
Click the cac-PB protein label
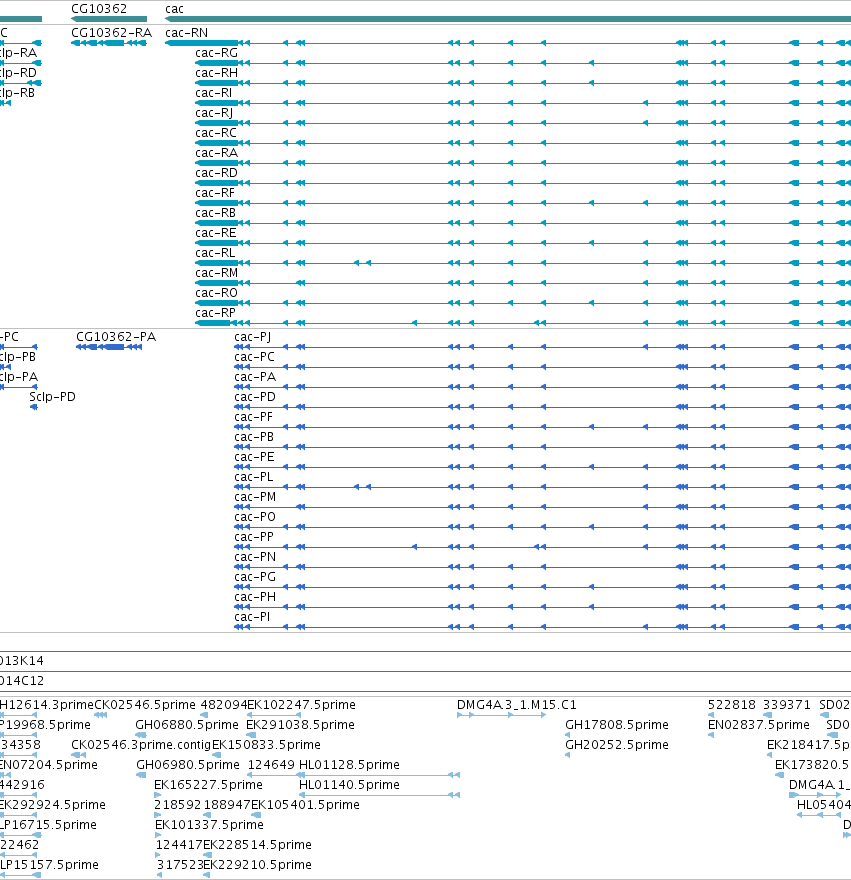[x=254, y=437]
